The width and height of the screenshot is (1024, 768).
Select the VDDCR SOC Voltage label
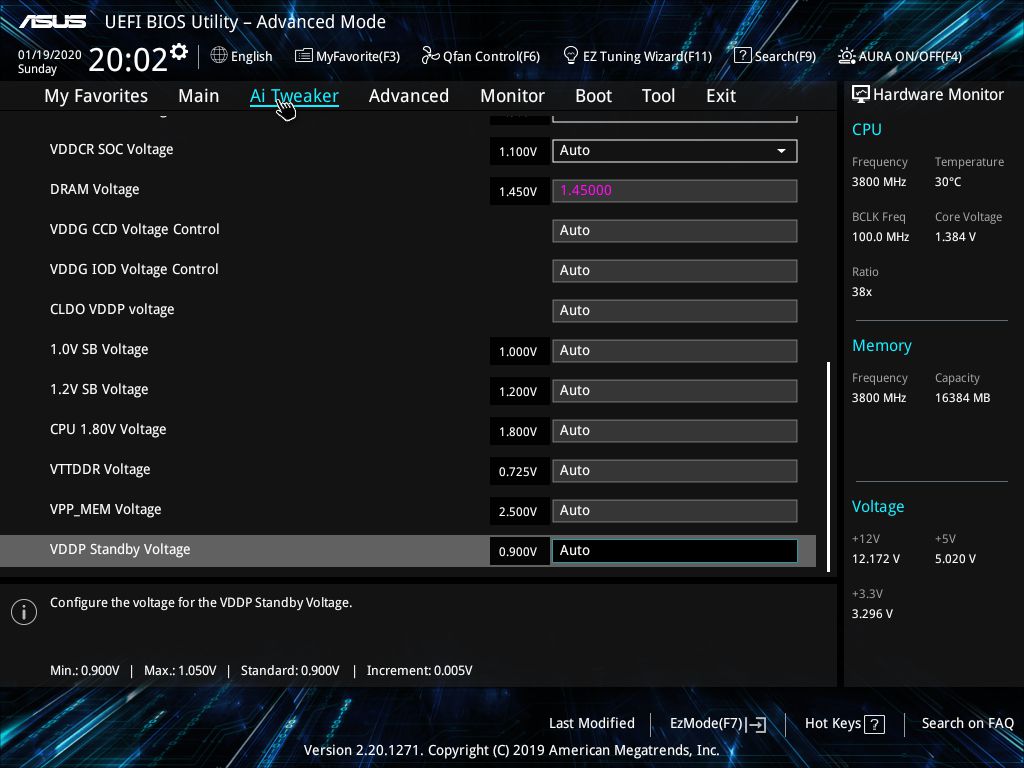pyautogui.click(x=112, y=150)
